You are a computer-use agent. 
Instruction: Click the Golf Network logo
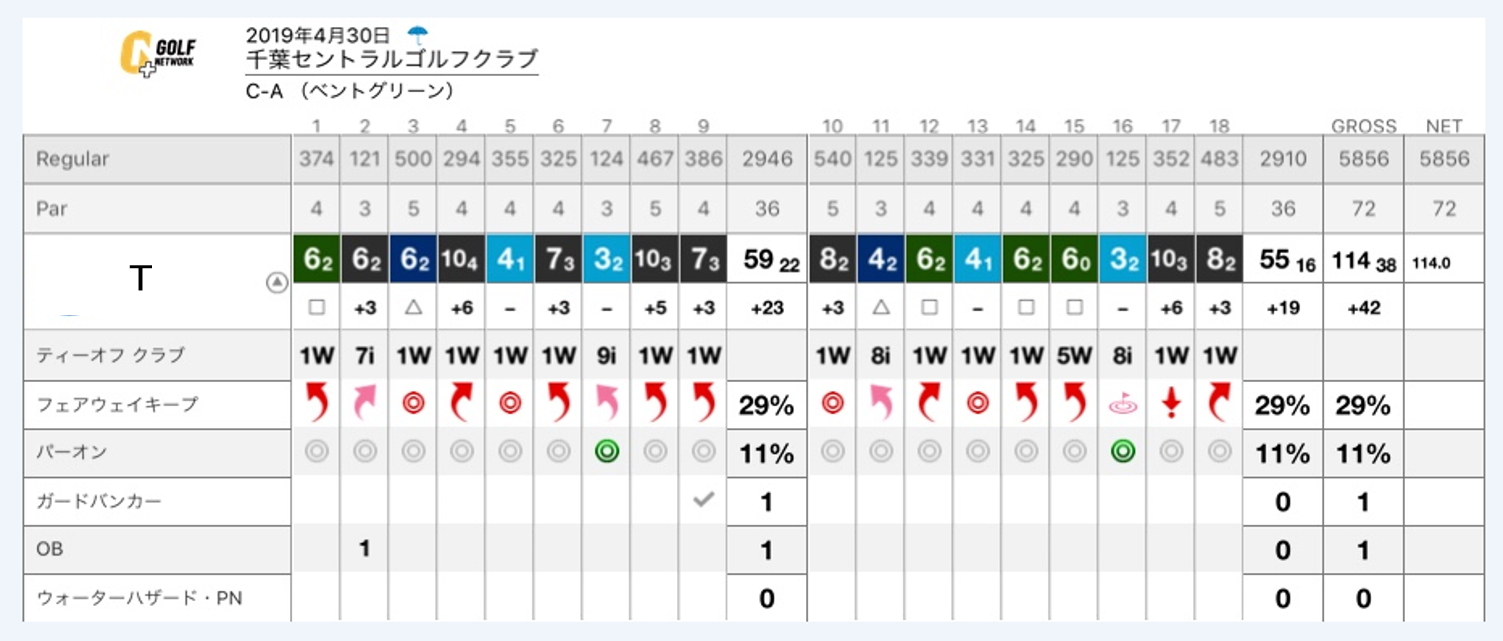click(x=158, y=54)
